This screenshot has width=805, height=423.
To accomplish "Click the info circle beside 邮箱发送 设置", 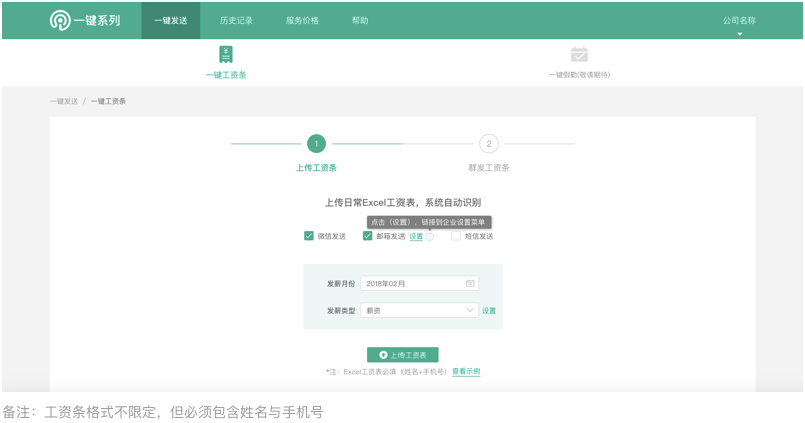I will tap(430, 237).
